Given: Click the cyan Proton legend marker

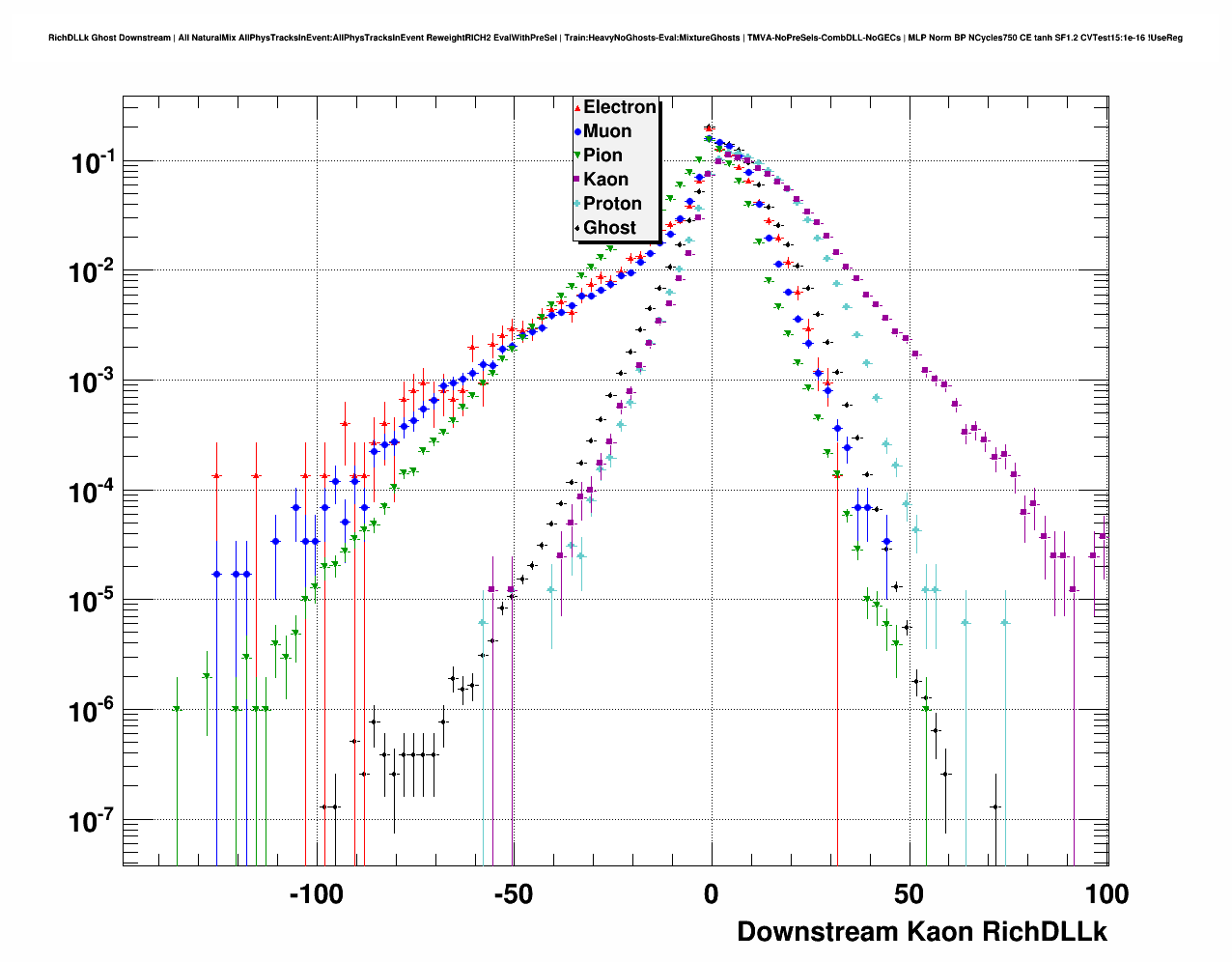Looking at the screenshot, I should [x=577, y=205].
